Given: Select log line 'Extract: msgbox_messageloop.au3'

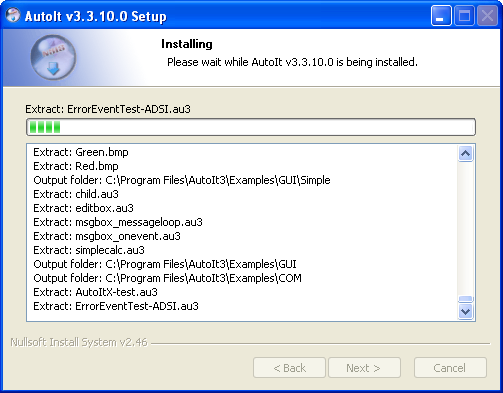Looking at the screenshot, I should pos(118,222).
